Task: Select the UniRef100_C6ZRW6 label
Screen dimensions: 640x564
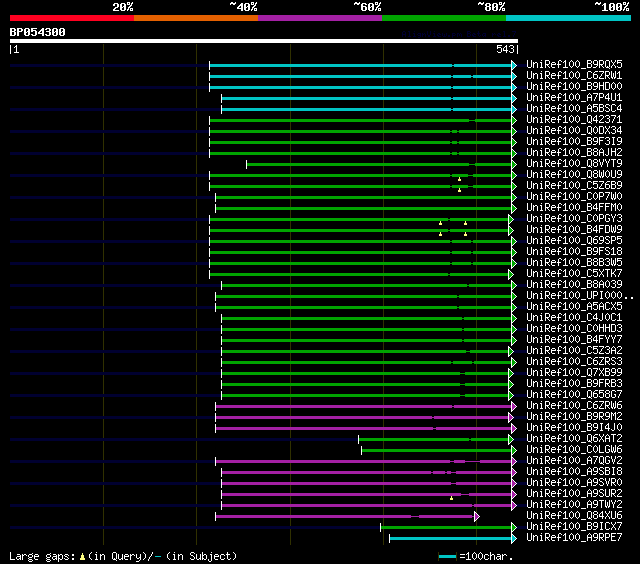Action: (574, 406)
